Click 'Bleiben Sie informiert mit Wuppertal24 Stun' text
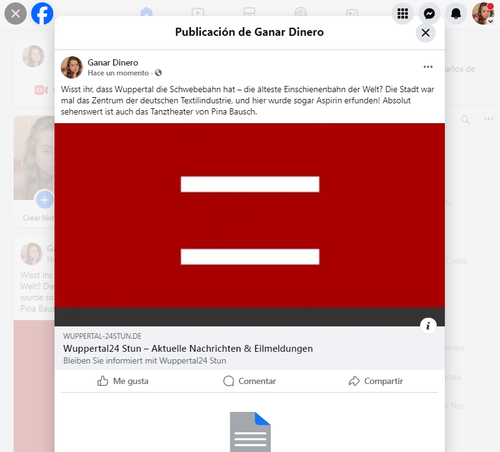 (145, 361)
